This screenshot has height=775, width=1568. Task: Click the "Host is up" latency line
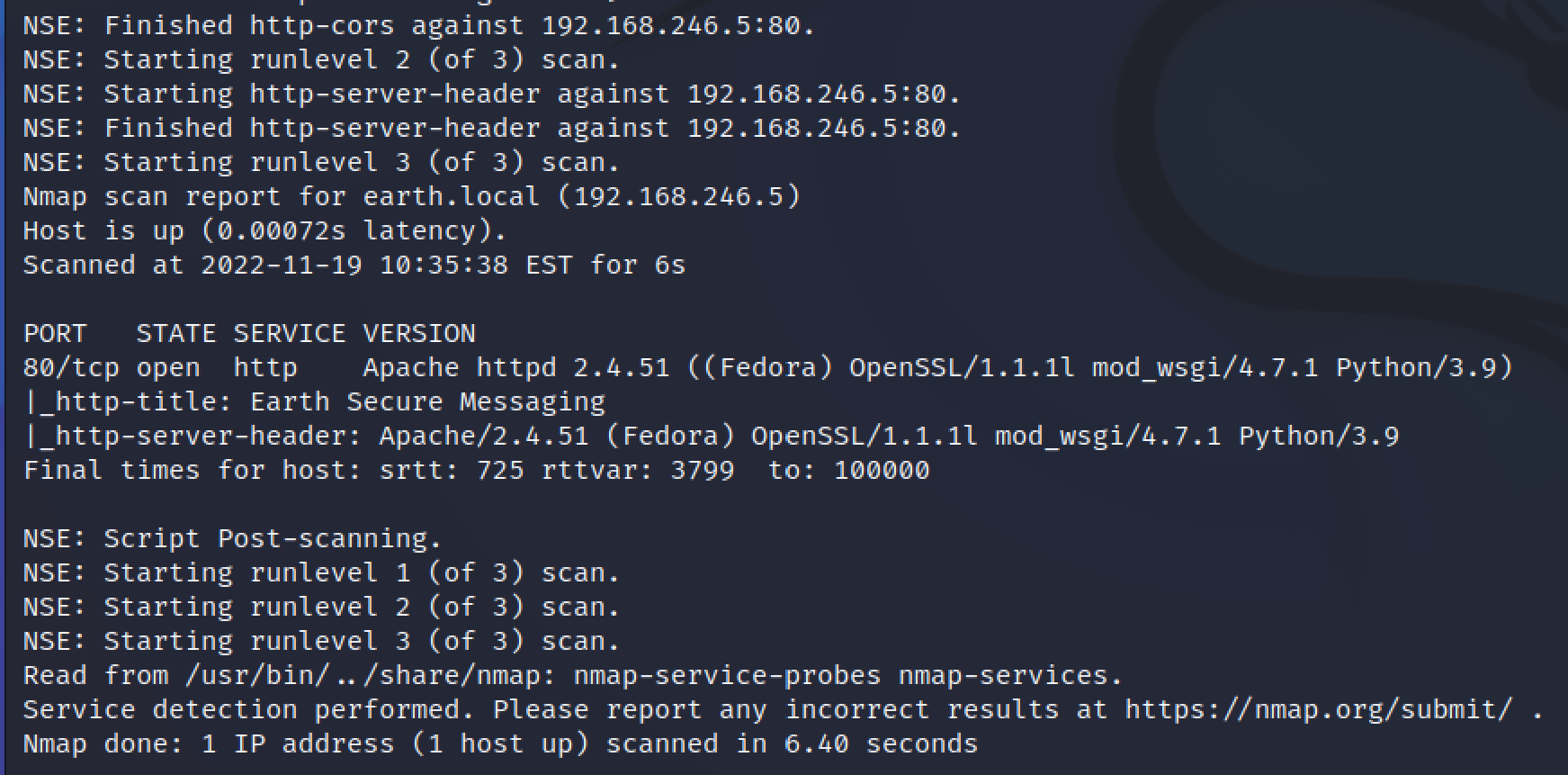click(x=264, y=230)
